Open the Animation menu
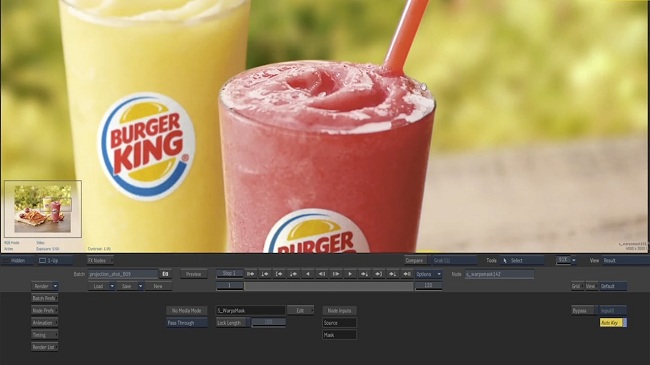 (45, 323)
